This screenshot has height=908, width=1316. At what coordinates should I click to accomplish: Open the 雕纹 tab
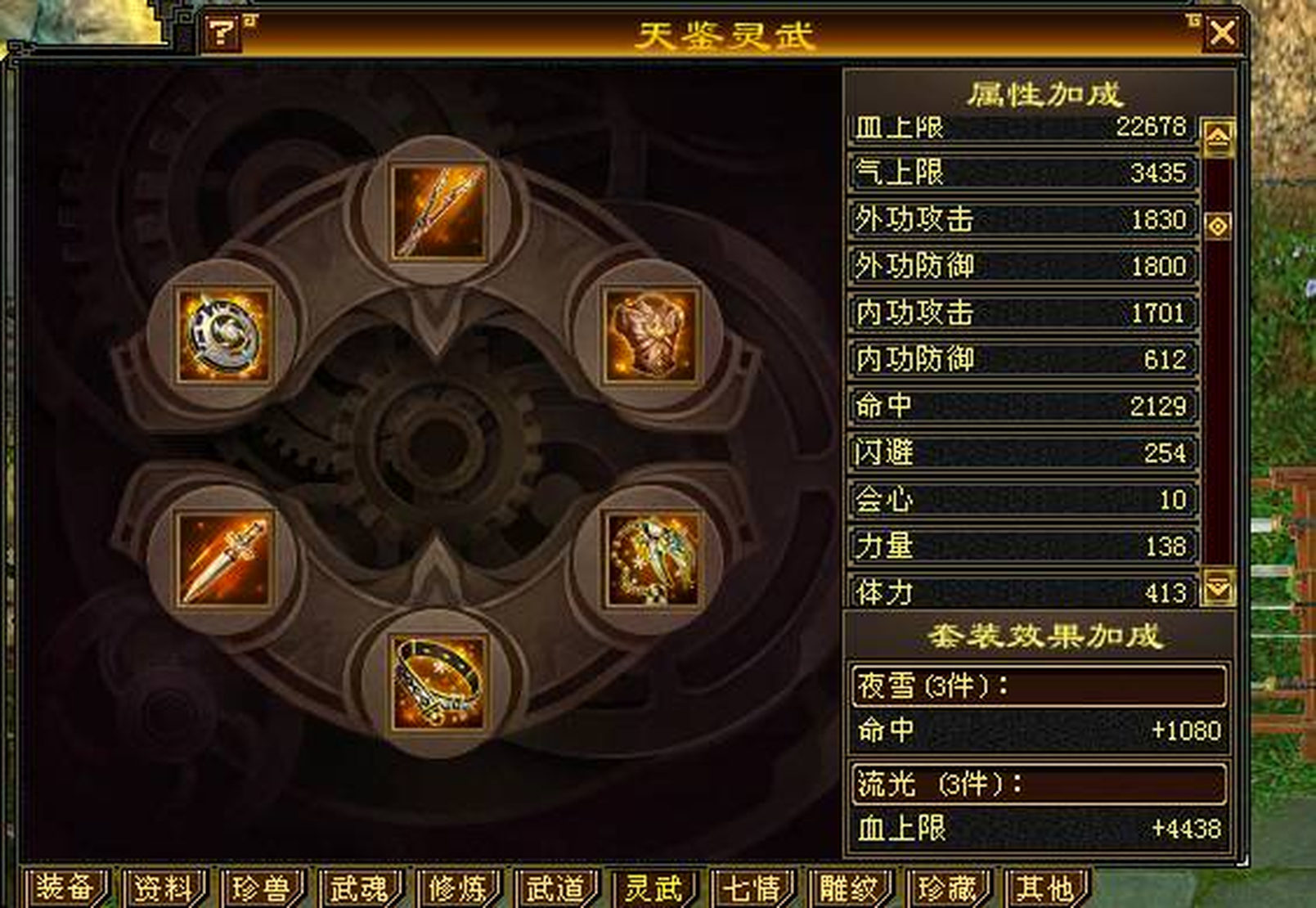850,888
